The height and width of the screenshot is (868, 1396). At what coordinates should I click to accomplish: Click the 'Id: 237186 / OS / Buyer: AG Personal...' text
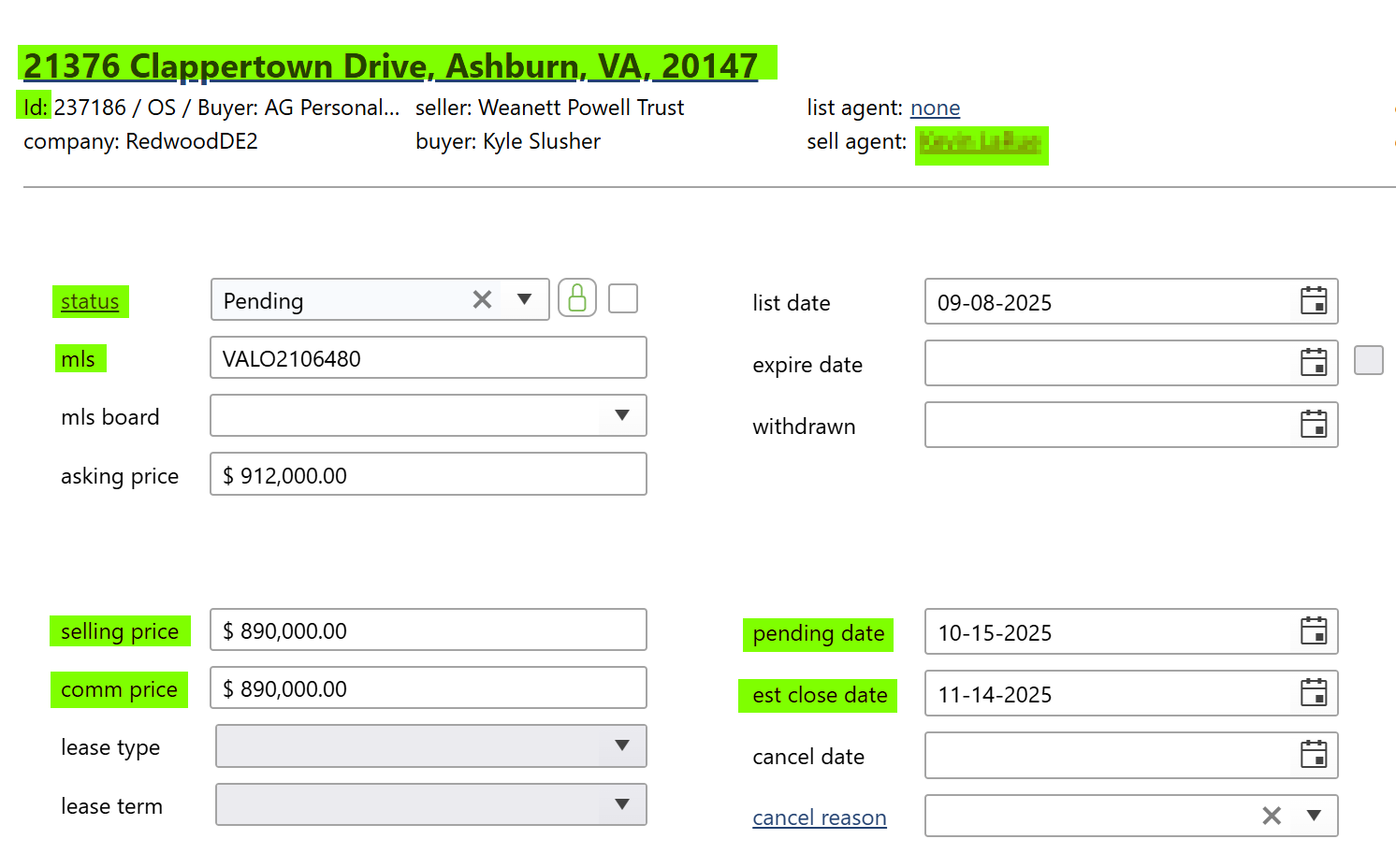211,108
